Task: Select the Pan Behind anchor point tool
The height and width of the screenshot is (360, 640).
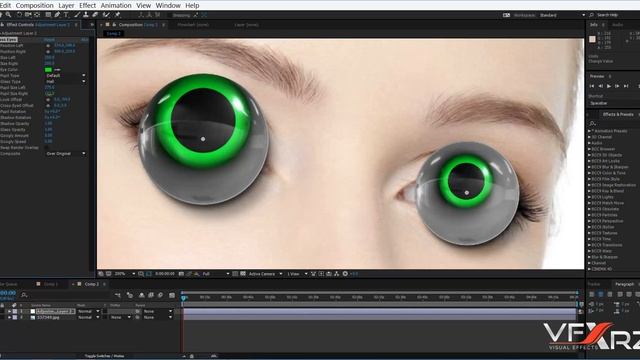Action: [37, 15]
